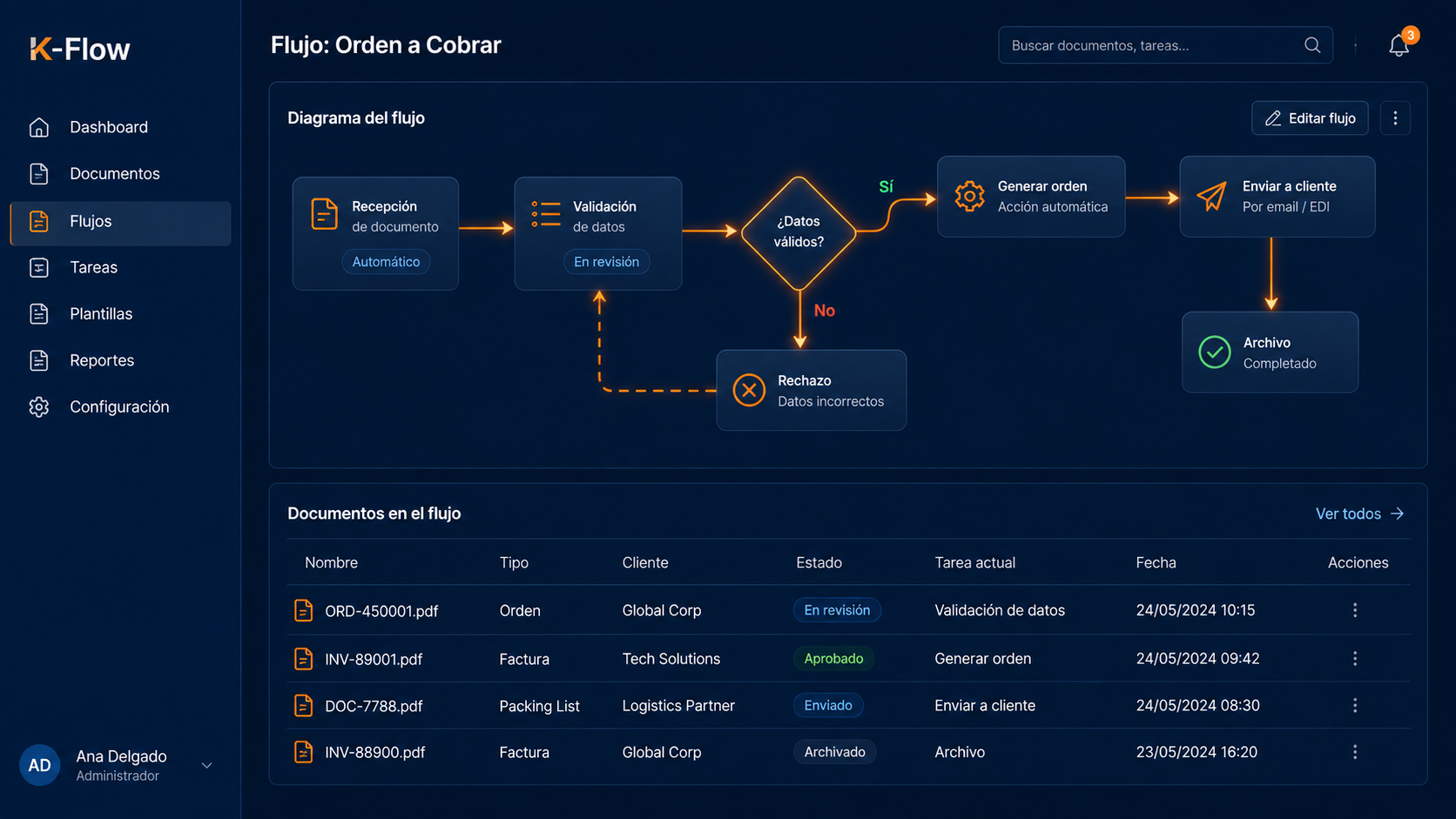Image resolution: width=1456 pixels, height=819 pixels.
Task: Click the file icon for INV-88900.pdf
Action: [303, 752]
